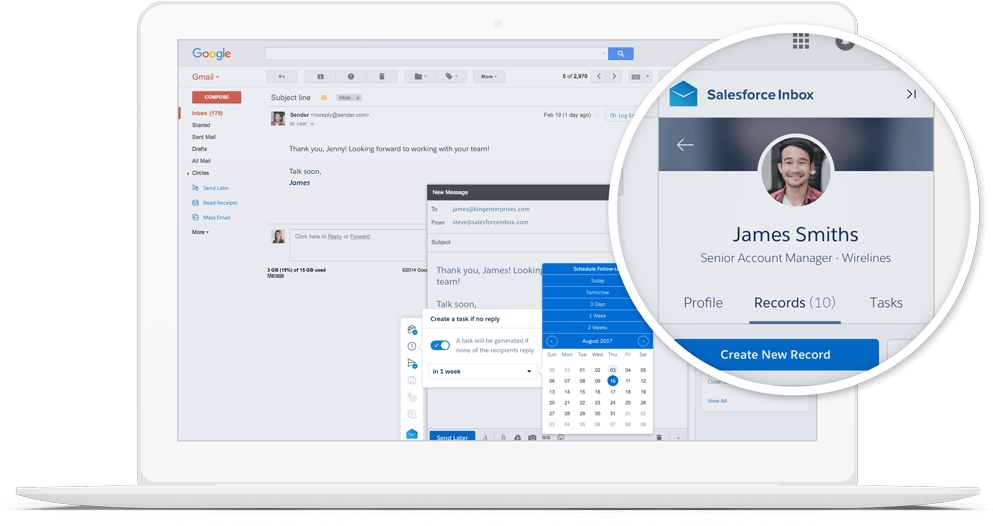Click the clock follow-up reminder icon
The image size is (993, 526).
(412, 346)
